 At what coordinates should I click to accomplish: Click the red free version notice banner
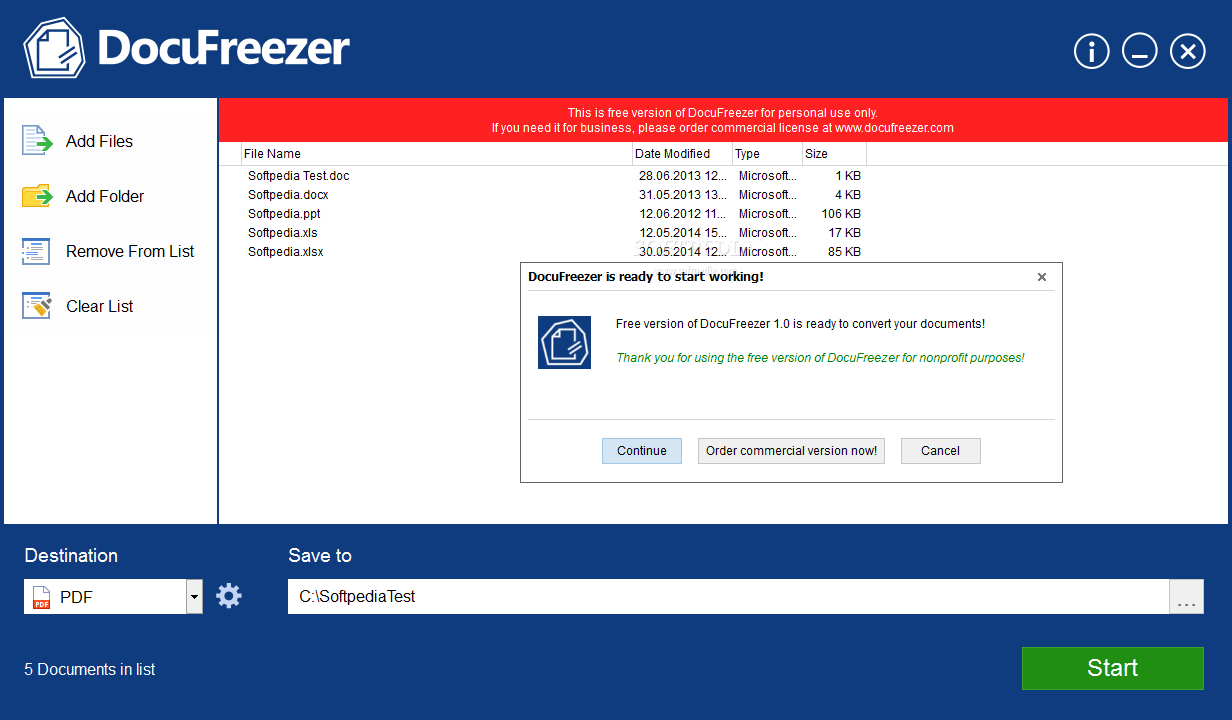point(723,120)
